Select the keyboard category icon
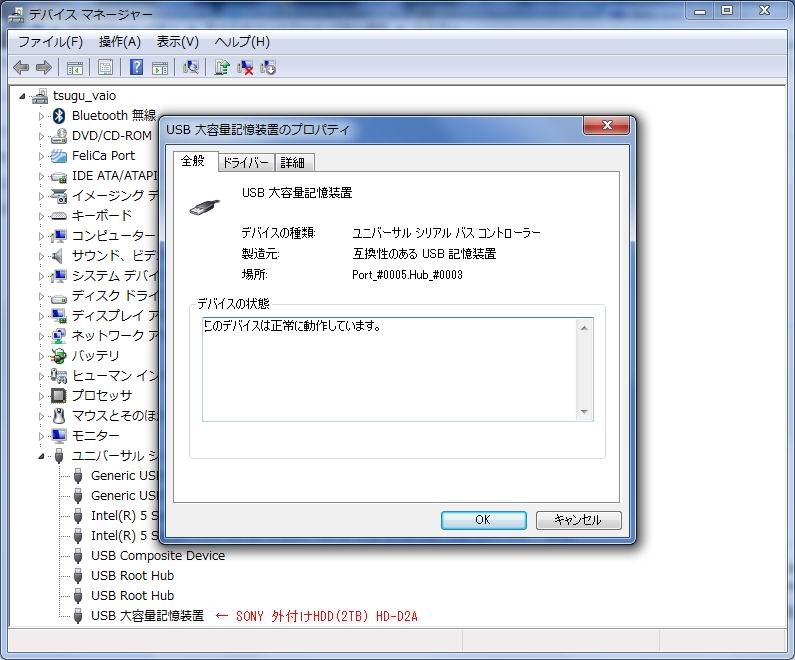795x660 pixels. (x=59, y=215)
